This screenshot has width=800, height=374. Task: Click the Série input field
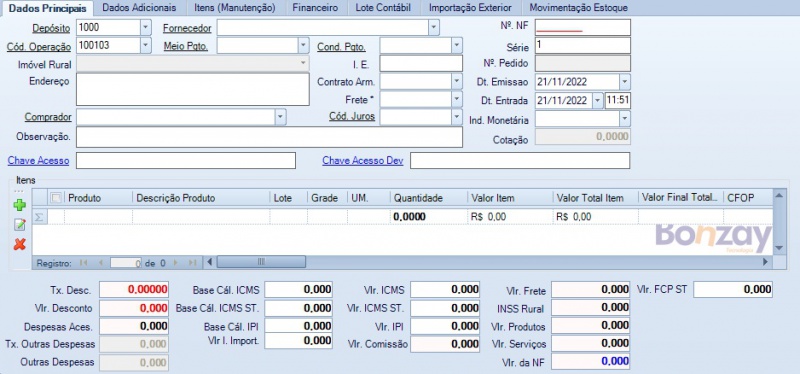pyautogui.click(x=583, y=45)
